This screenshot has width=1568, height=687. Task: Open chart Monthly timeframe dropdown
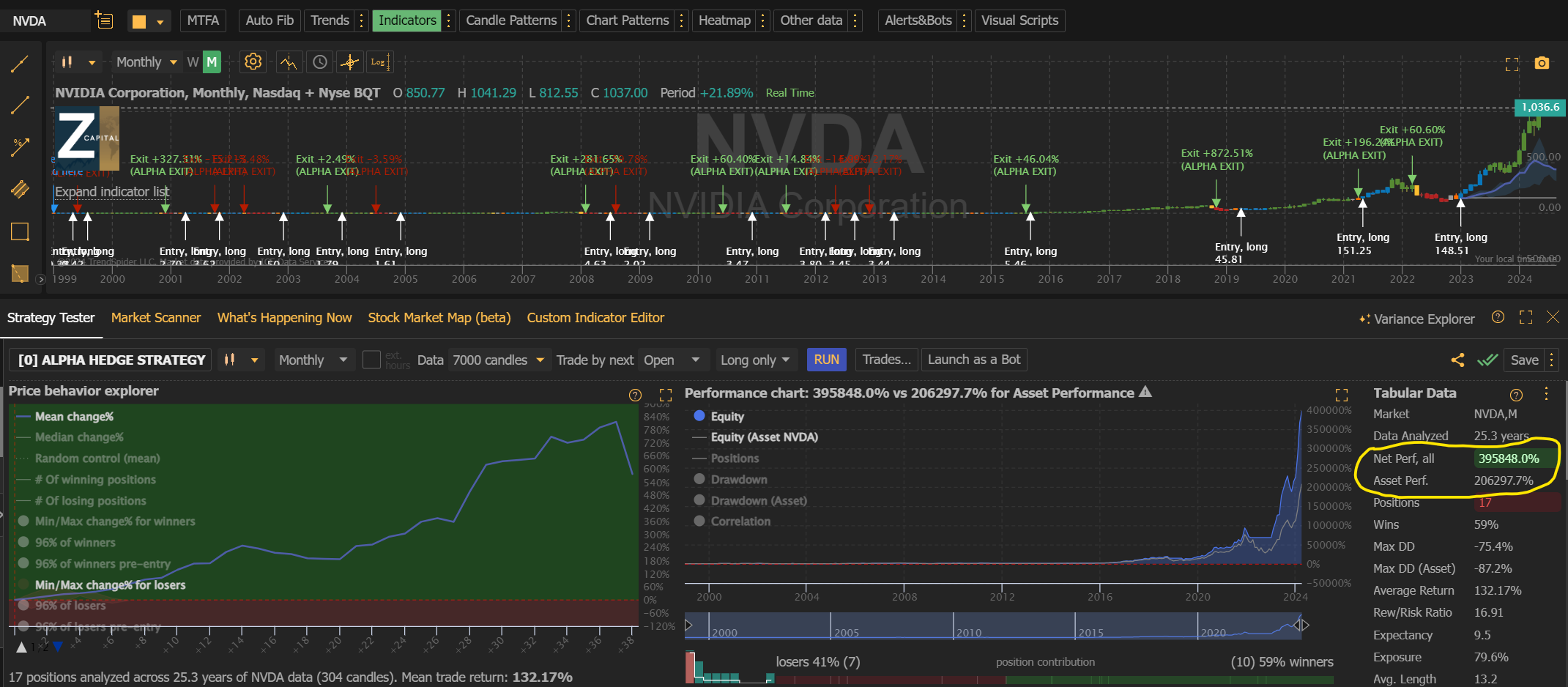tap(146, 62)
